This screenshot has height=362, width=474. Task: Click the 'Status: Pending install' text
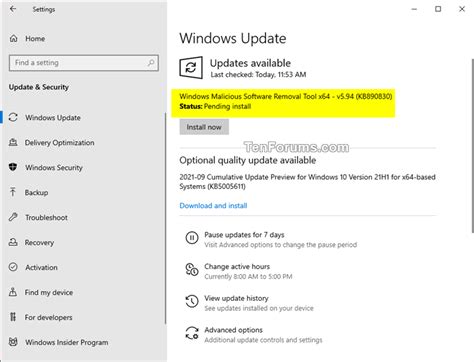point(215,106)
